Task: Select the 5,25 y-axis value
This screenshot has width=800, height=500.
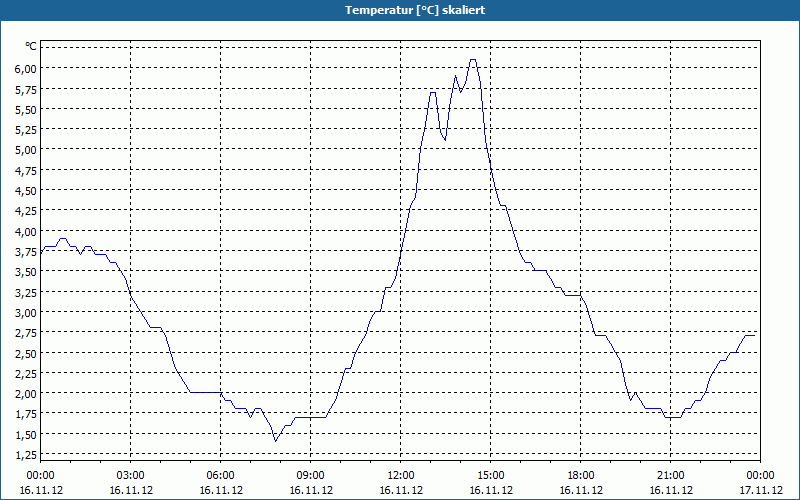Action: click(27, 129)
